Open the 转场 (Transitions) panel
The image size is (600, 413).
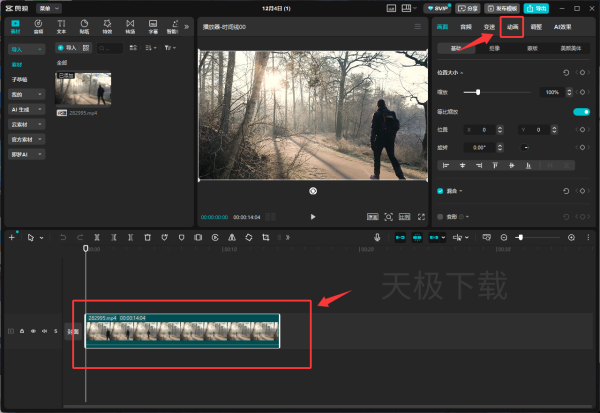[129, 26]
